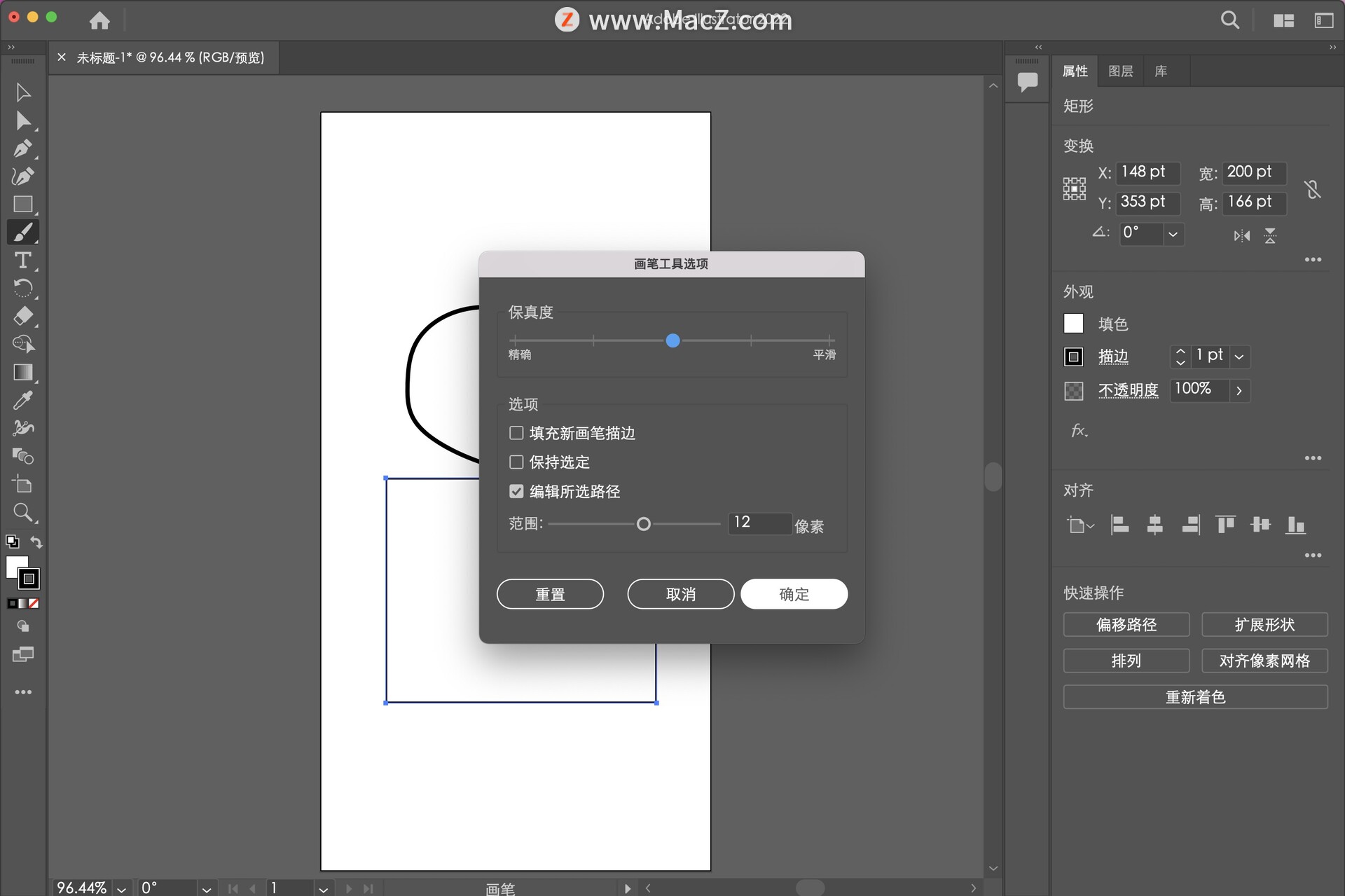Select the Selection tool

22,91
